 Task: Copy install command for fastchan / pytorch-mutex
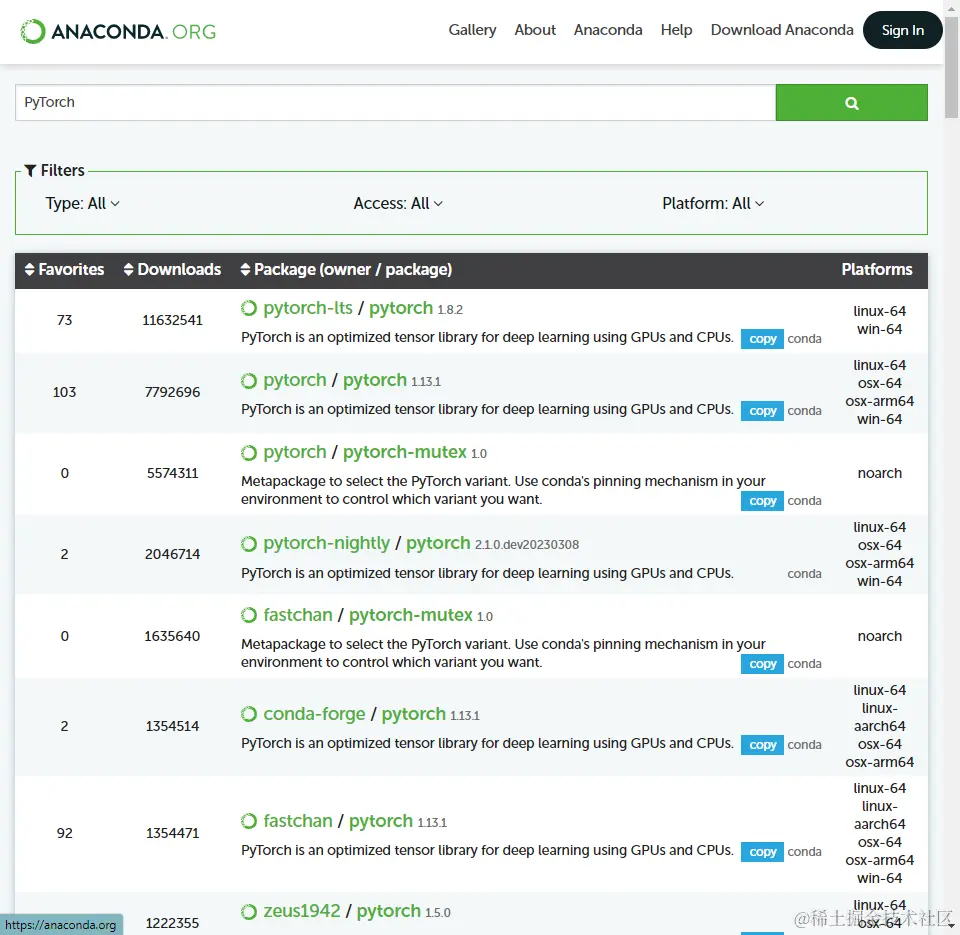pyautogui.click(x=762, y=664)
